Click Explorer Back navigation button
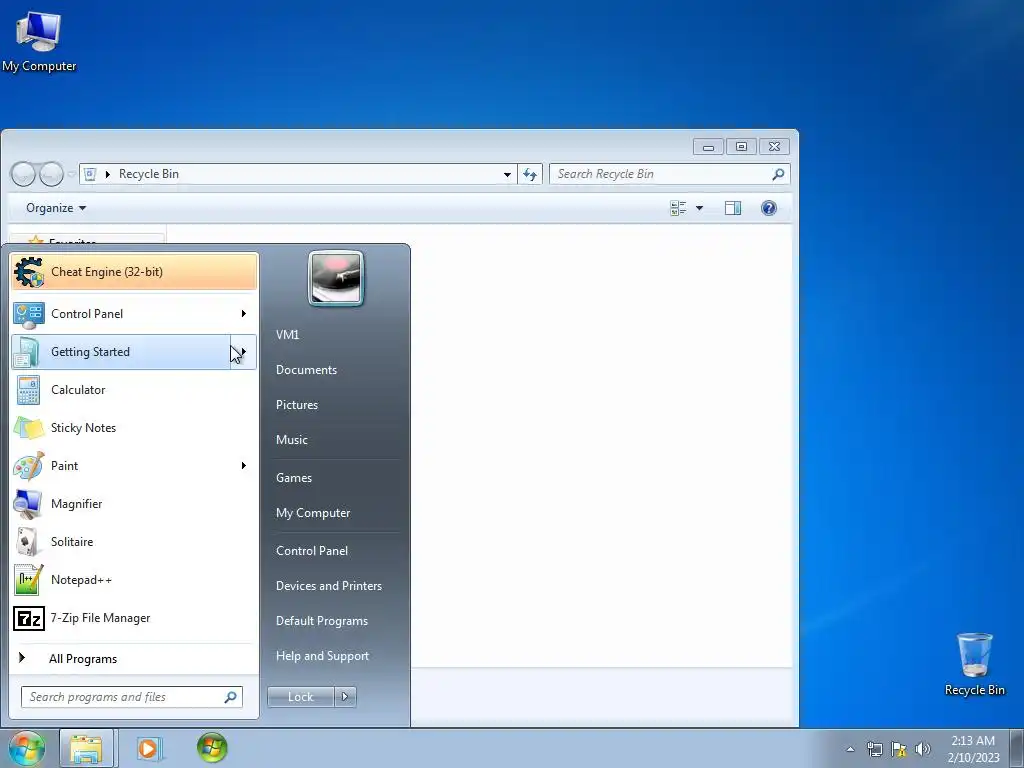Viewport: 1024px width, 768px height. [23, 174]
